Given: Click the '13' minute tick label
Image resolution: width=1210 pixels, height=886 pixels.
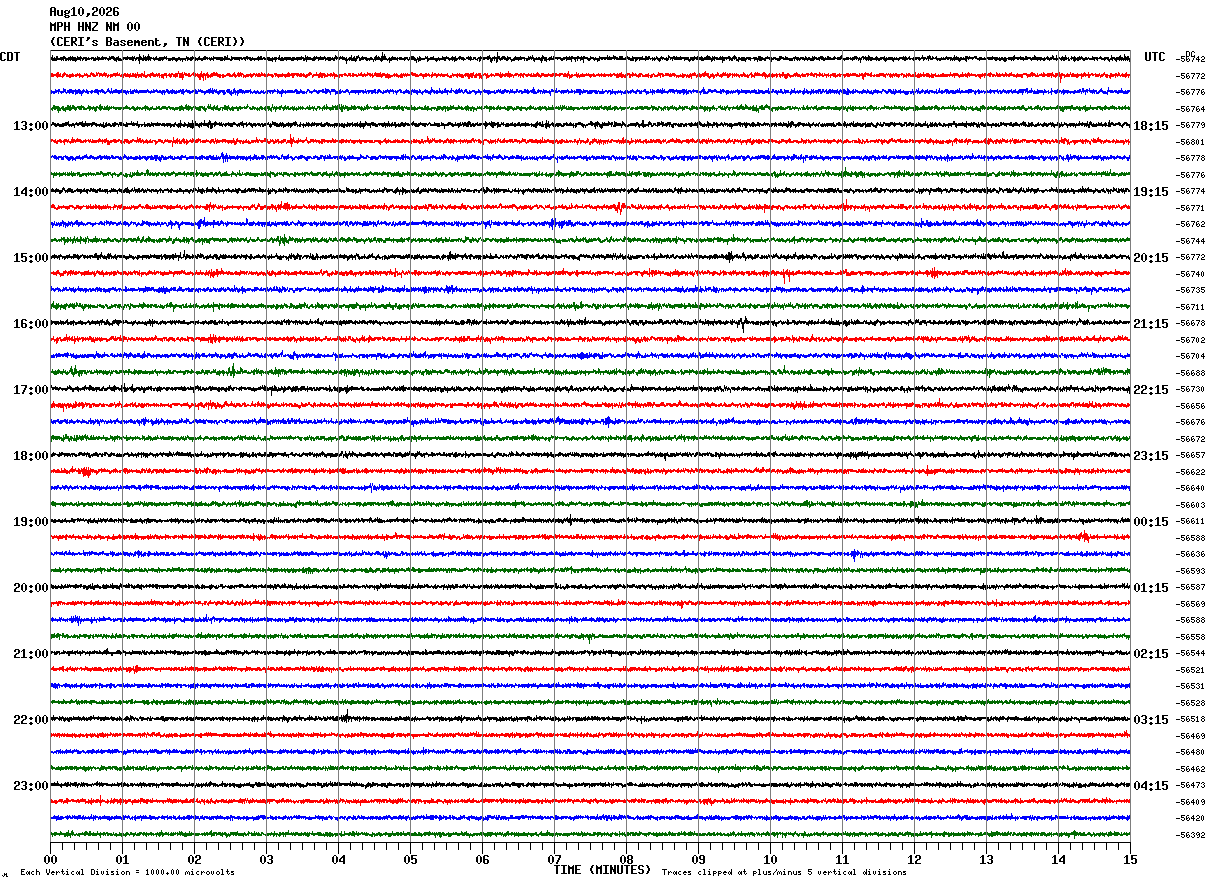Looking at the screenshot, I should pyautogui.click(x=986, y=859).
